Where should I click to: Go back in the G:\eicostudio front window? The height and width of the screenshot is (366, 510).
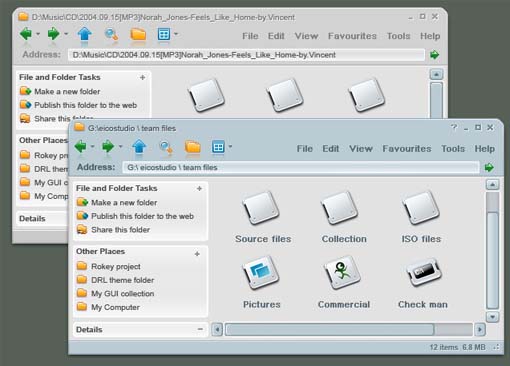(81, 146)
